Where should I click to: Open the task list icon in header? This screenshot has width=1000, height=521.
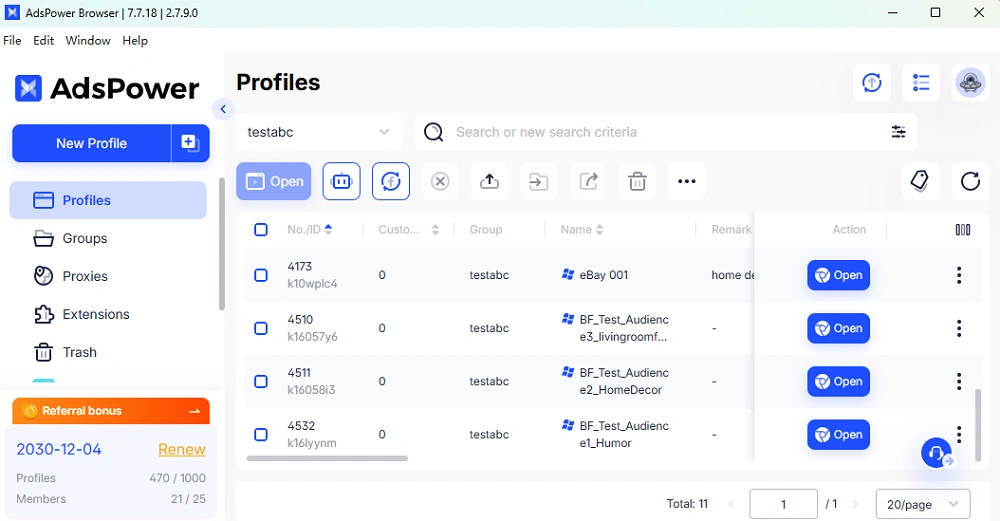coord(921,82)
